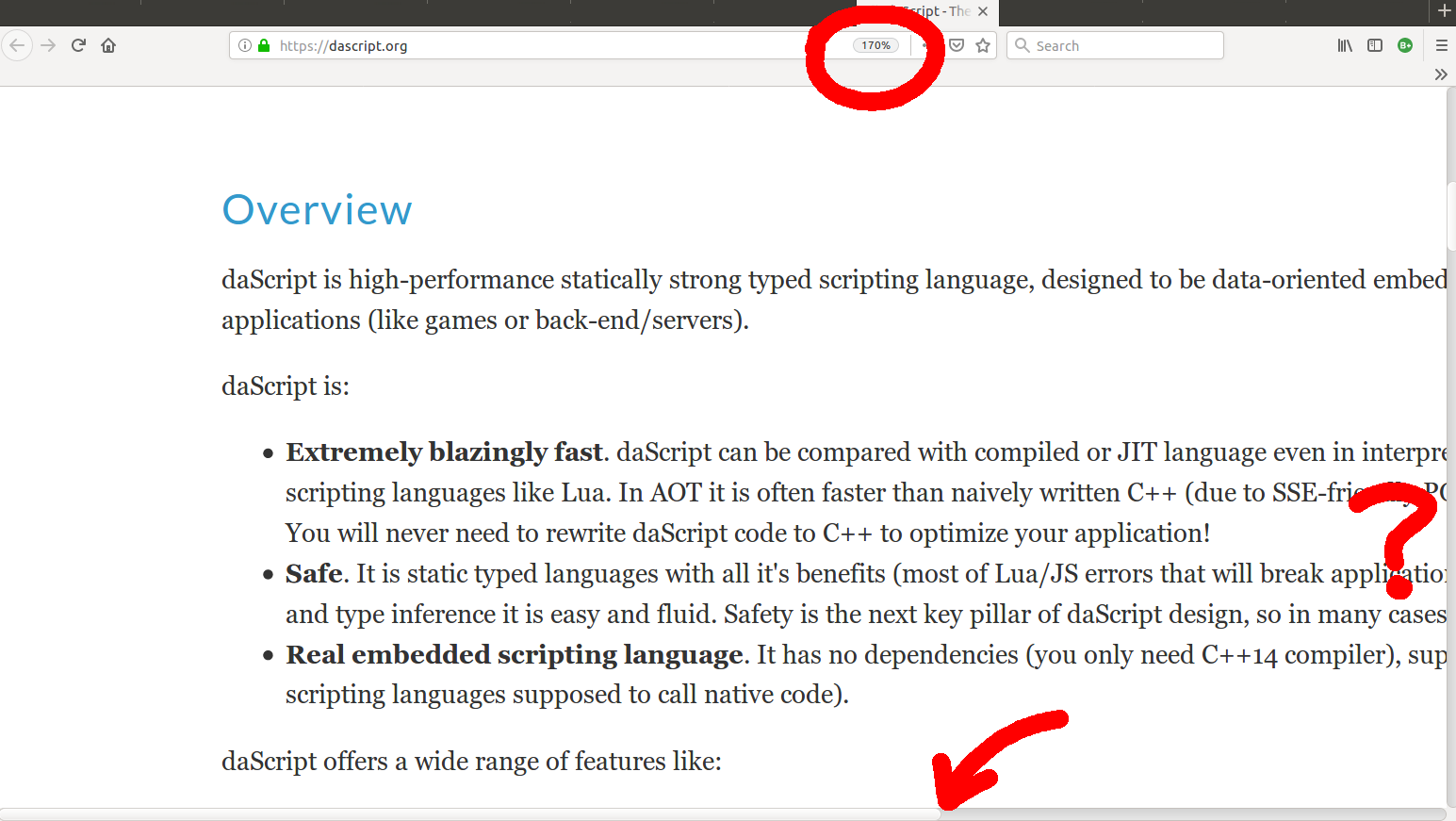Viewport: 1456px width, 821px height.
Task: Reset the 170% zoom level badge
Action: (x=875, y=45)
